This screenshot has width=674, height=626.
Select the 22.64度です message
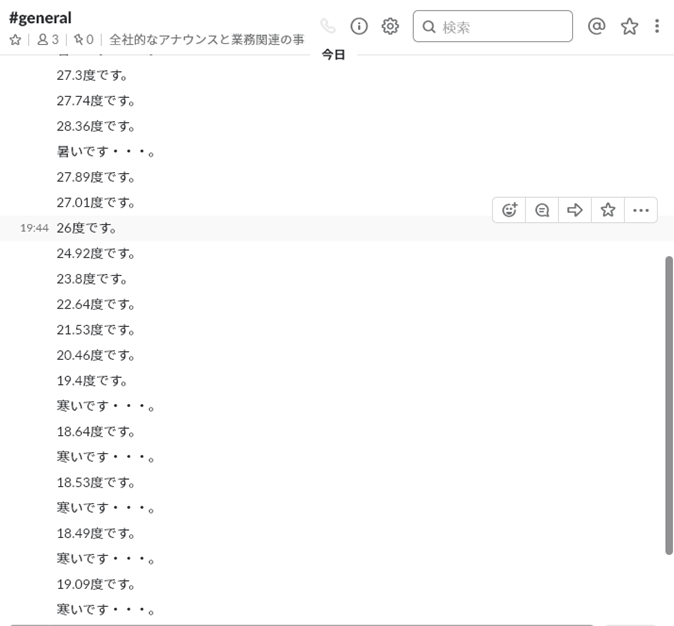pyautogui.click(x=96, y=304)
